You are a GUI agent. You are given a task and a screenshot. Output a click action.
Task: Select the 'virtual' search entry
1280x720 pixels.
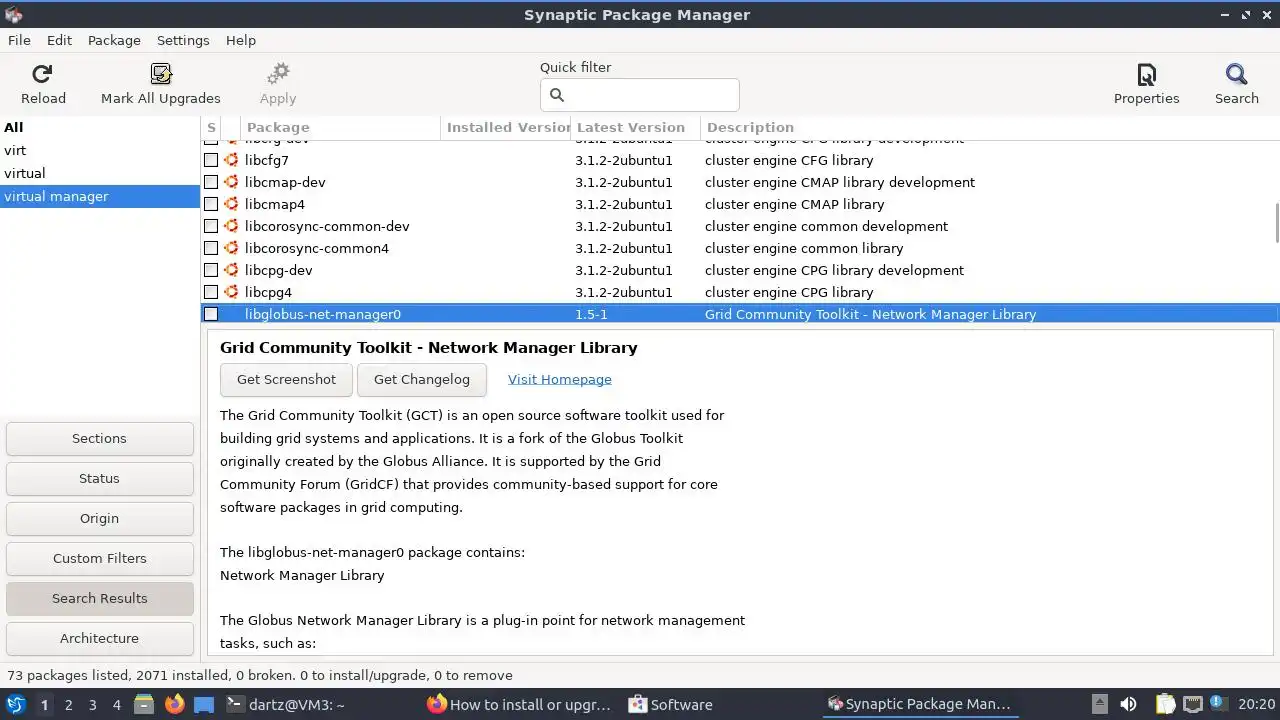[100, 173]
